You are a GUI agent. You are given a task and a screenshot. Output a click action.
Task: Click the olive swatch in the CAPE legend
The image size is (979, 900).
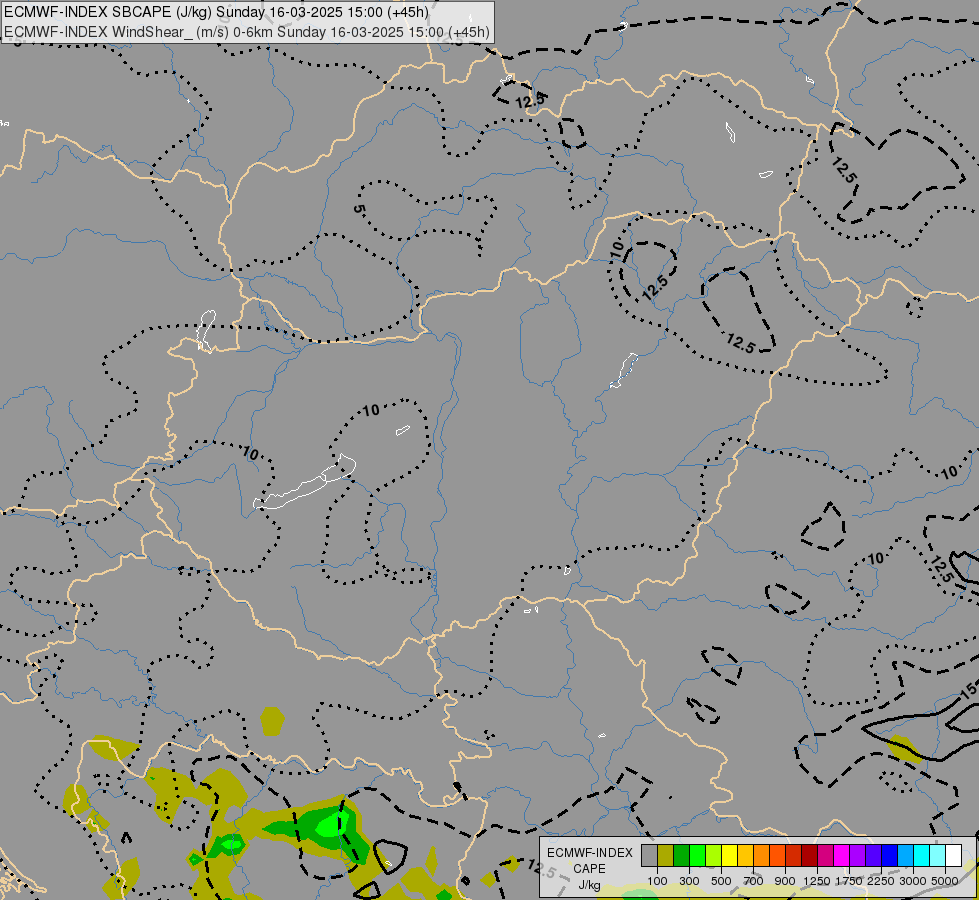pos(666,855)
